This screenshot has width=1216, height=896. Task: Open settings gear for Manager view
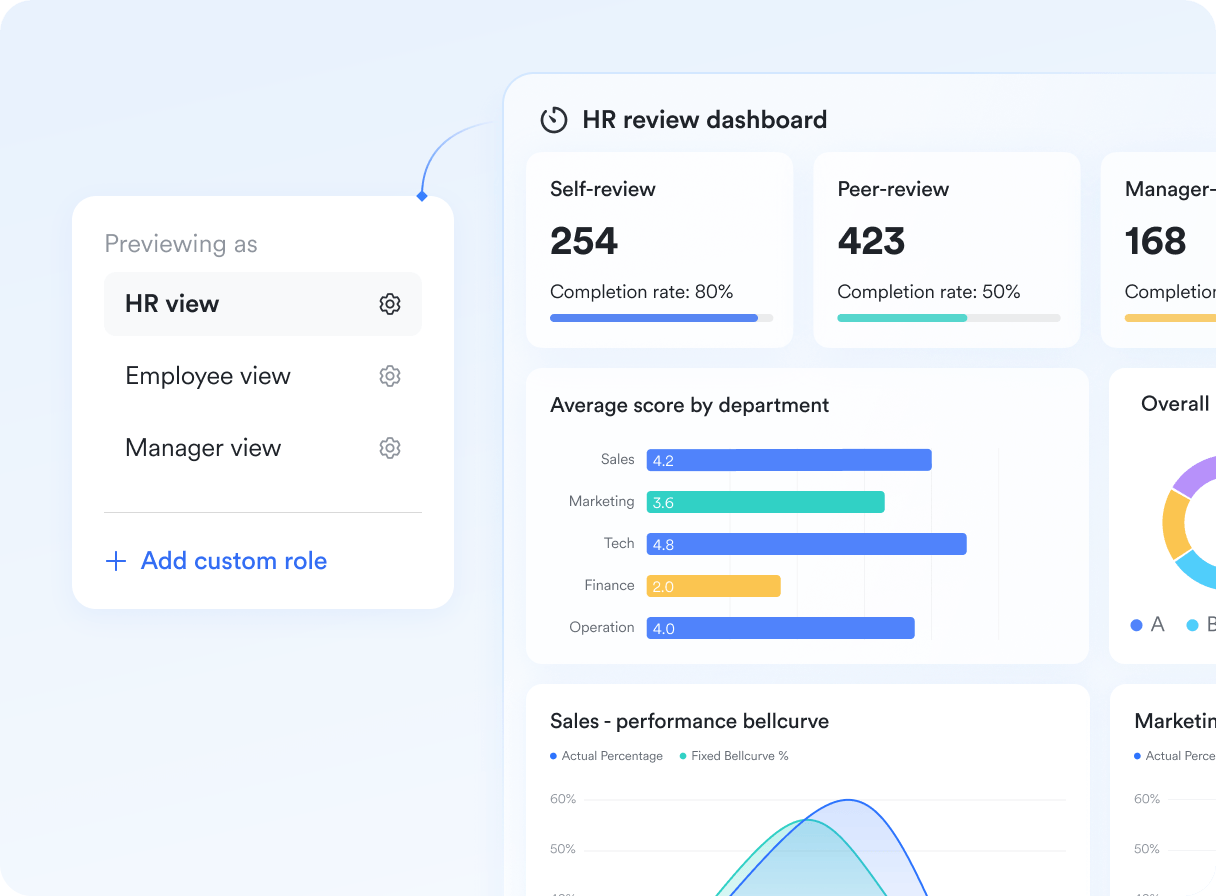click(x=390, y=448)
